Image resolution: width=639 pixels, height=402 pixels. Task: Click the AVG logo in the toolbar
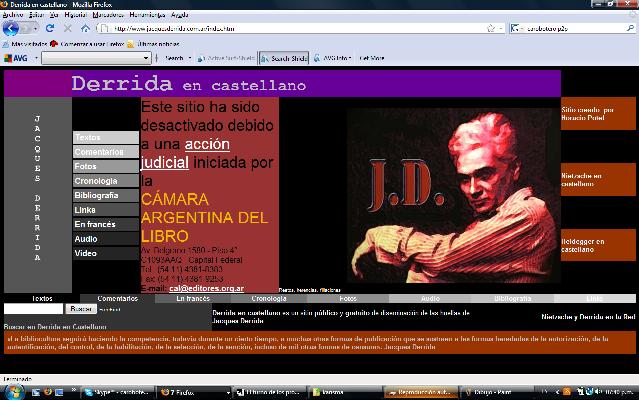click(16, 58)
